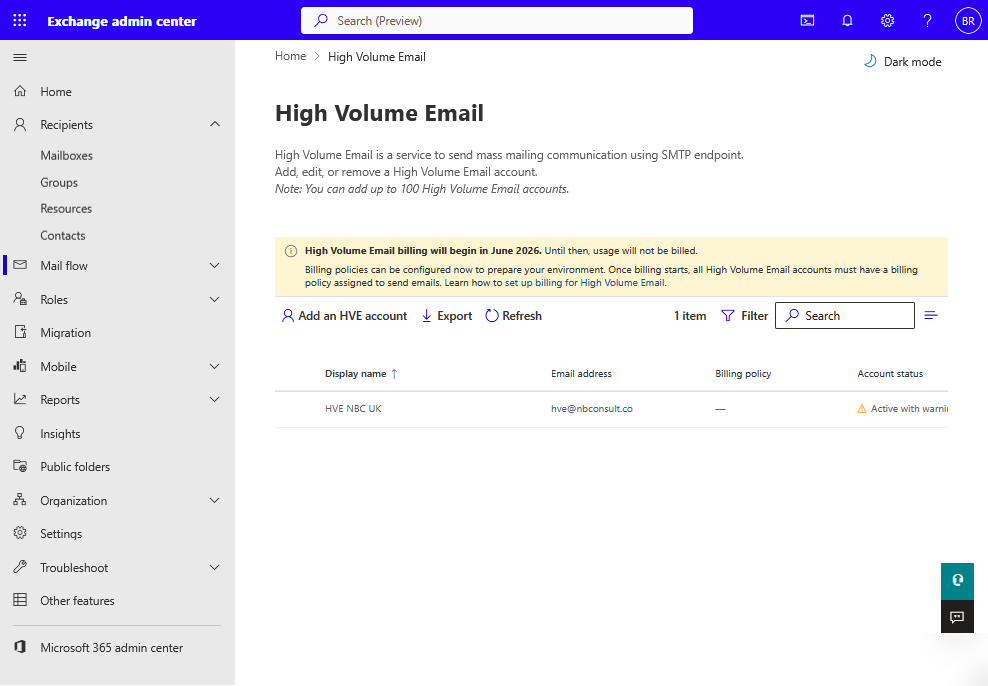This screenshot has height=686, width=988.
Task: Expand the Reports section
Action: pos(214,400)
